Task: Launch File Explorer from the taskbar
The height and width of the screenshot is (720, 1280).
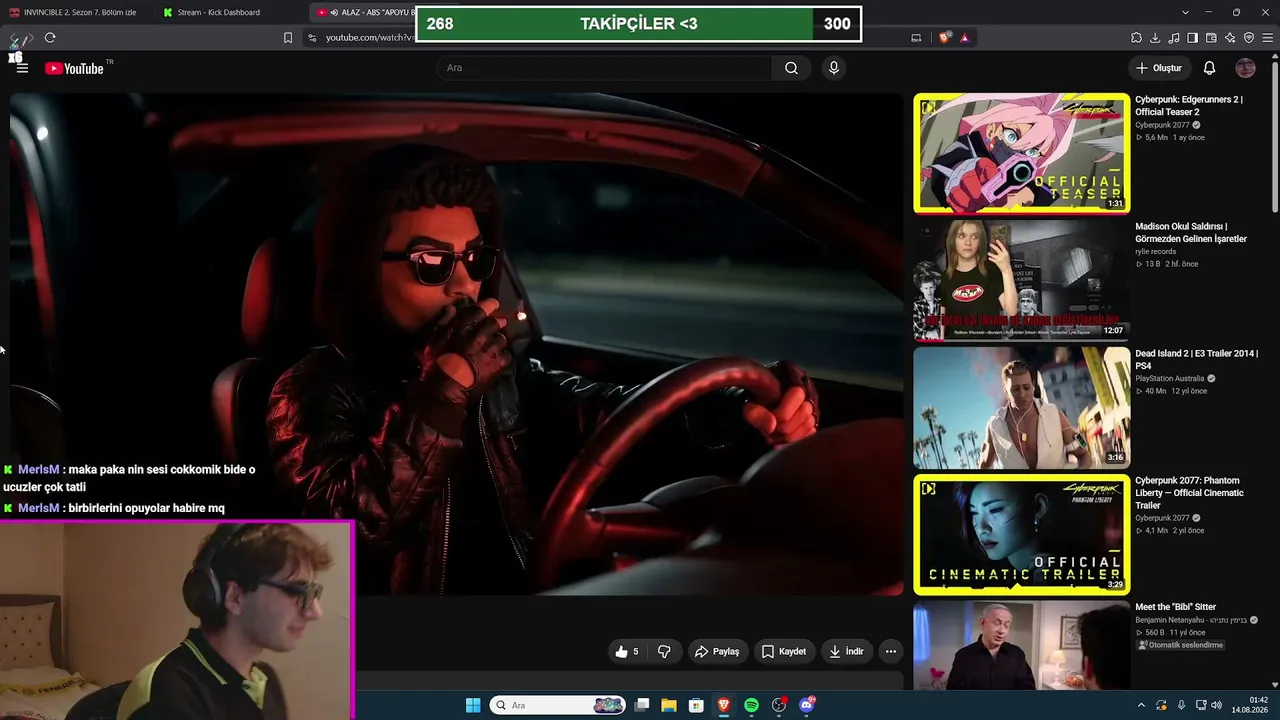Action: pyautogui.click(x=669, y=705)
